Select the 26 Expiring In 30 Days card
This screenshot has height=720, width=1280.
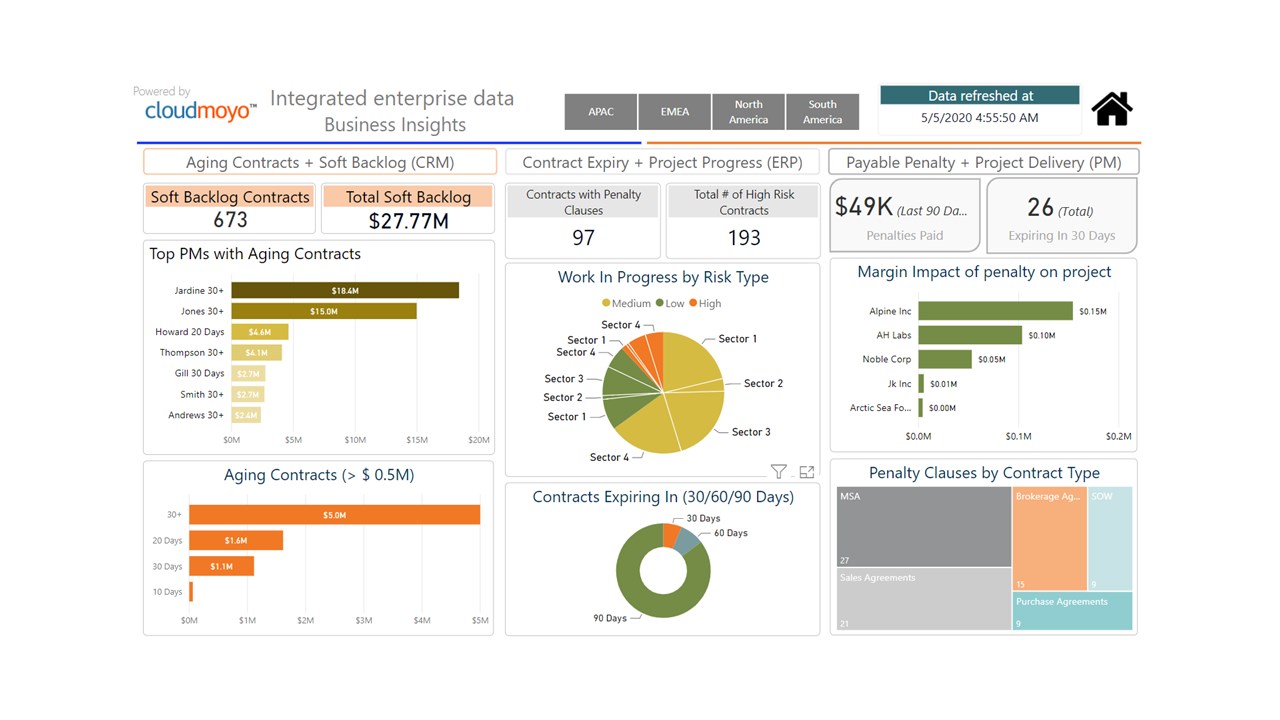click(x=1062, y=216)
